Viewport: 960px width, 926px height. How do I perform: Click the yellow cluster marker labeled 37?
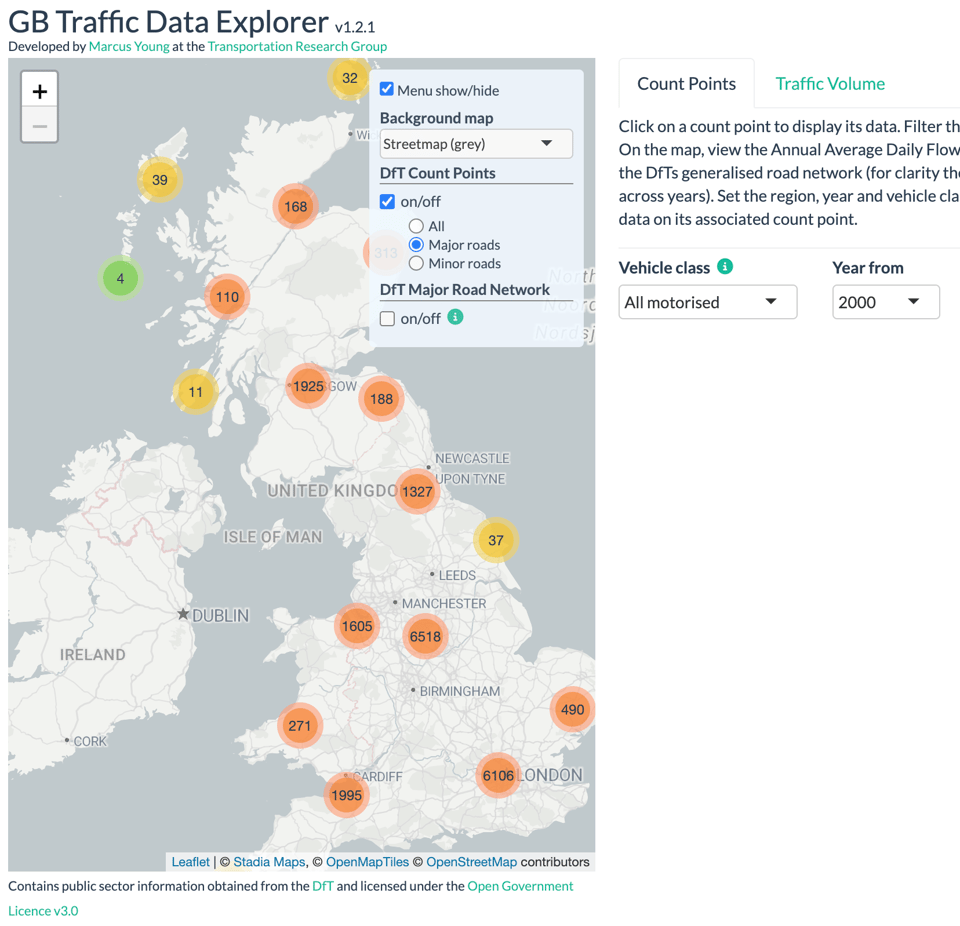click(496, 540)
